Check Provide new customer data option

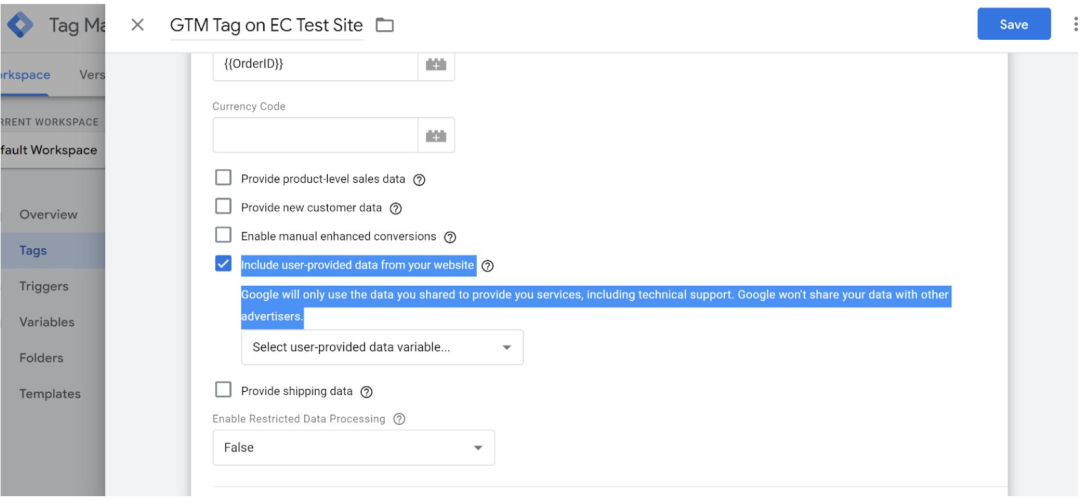click(x=223, y=208)
